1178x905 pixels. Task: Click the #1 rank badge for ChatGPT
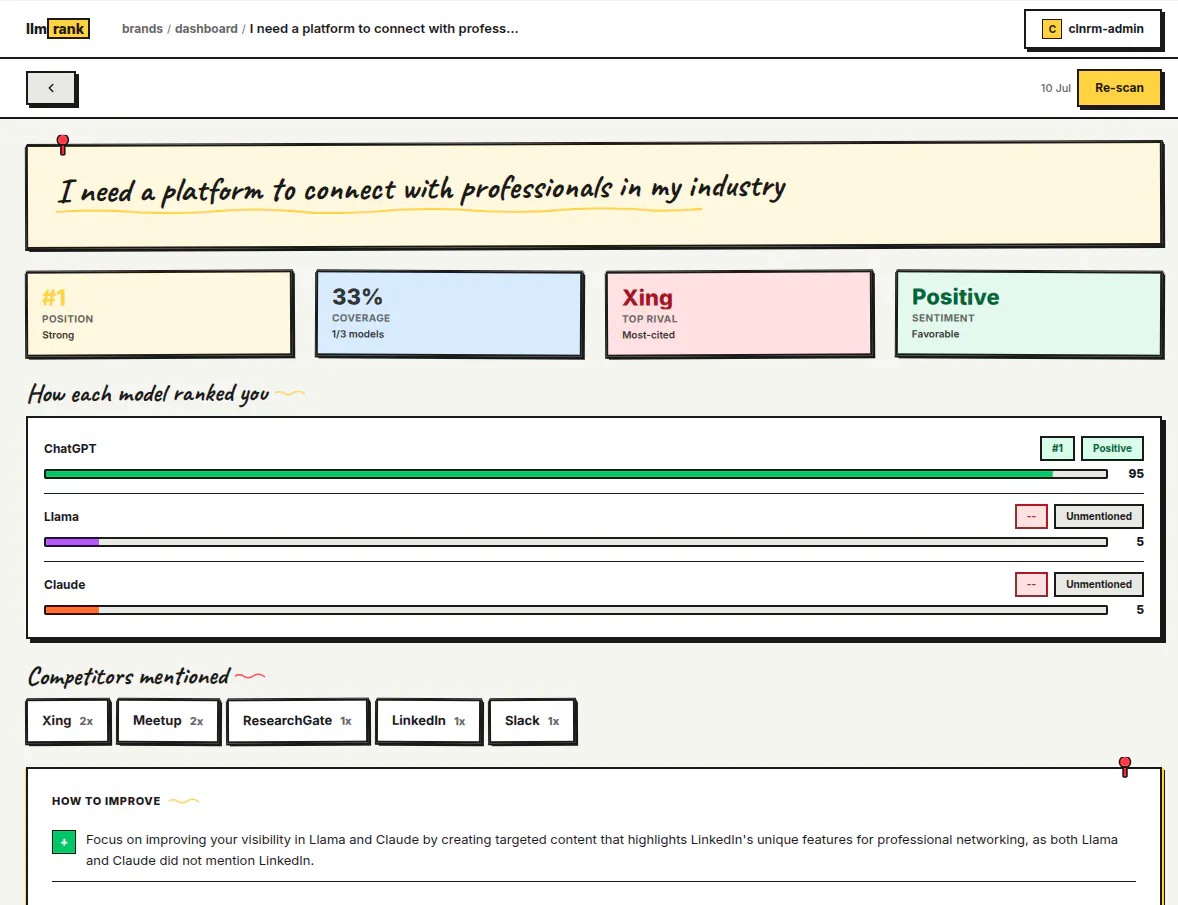click(1057, 448)
